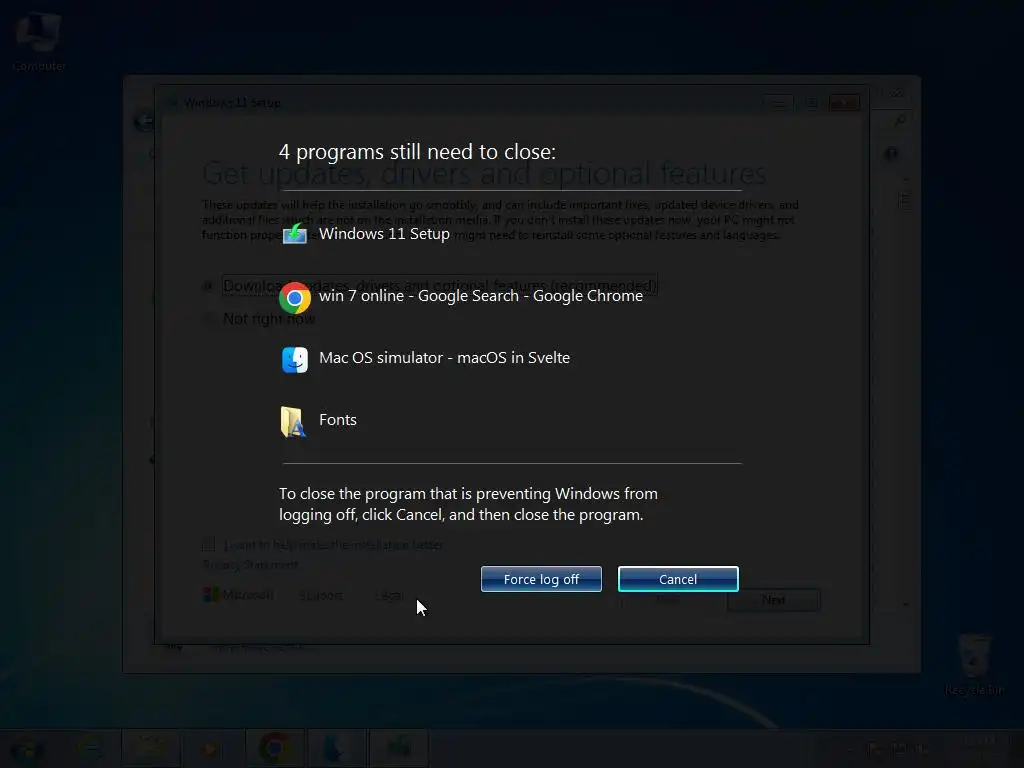Screen dimensions: 1024x768
Task: Click the Mac OS simulator entry text
Action: tap(444, 358)
